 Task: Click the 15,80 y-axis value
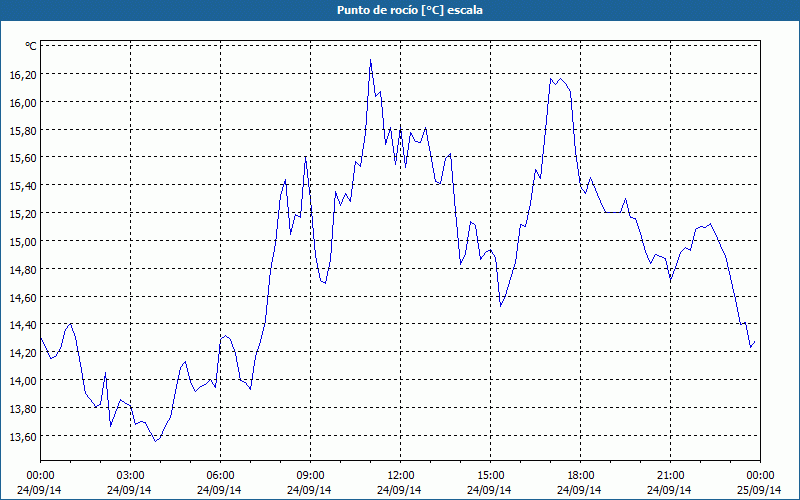23,131
